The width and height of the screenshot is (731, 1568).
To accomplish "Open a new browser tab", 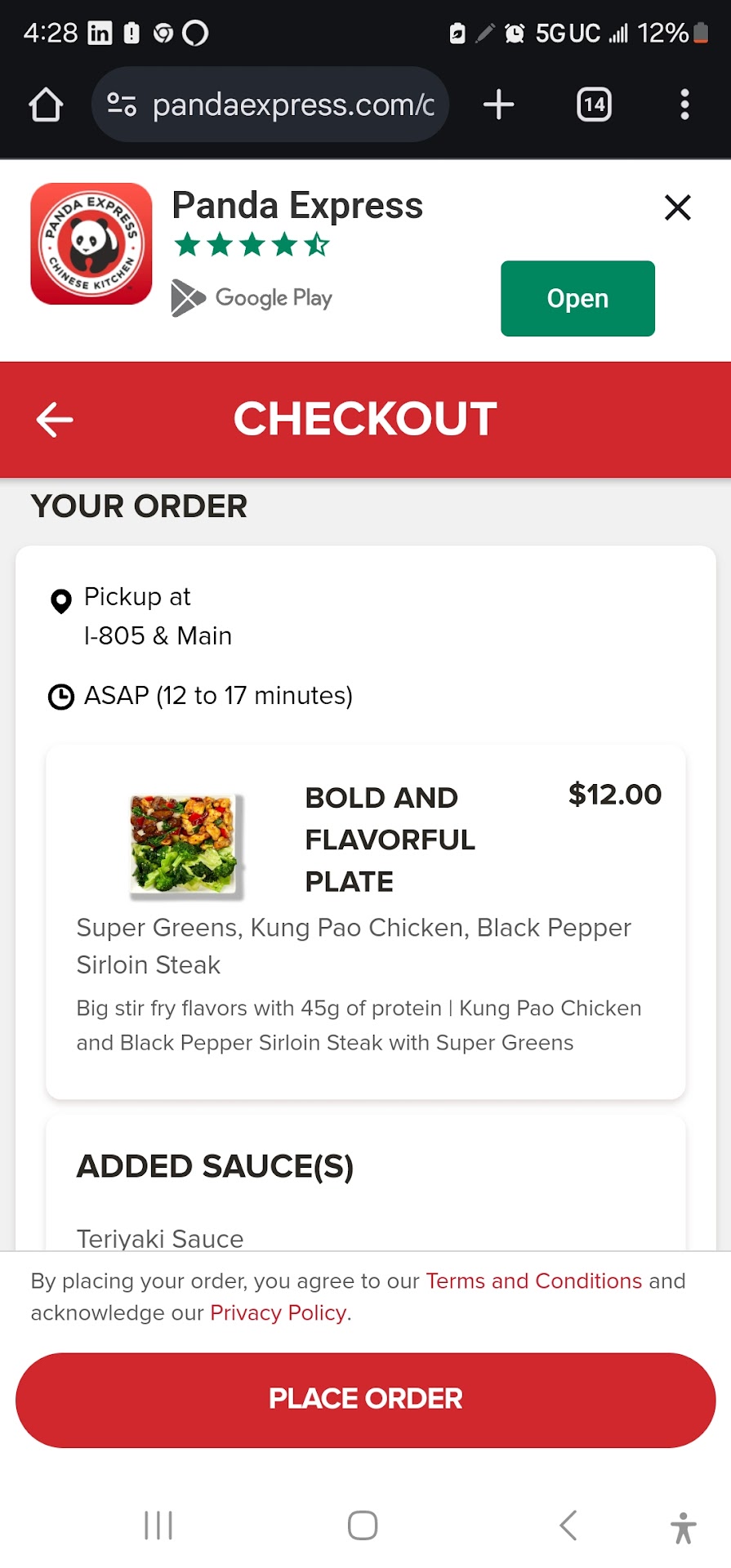I will (498, 105).
